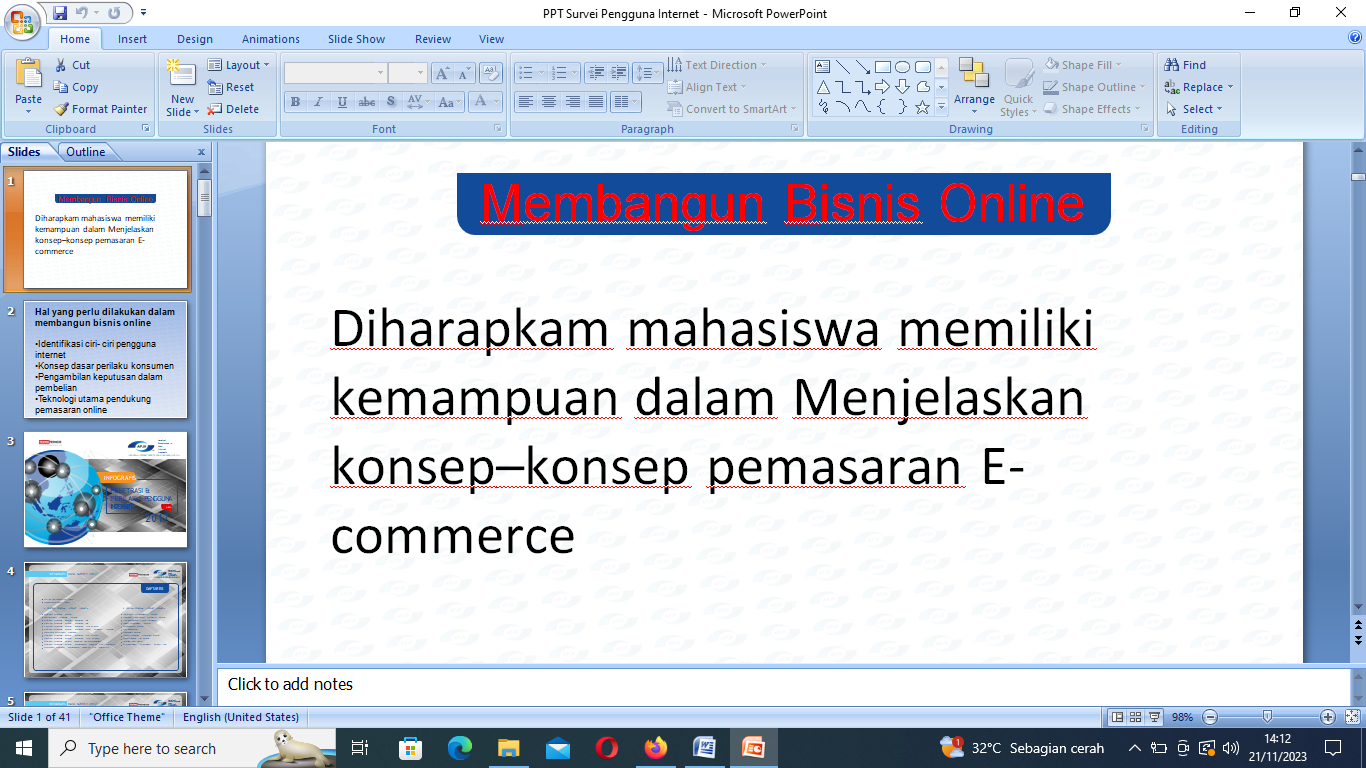Toggle Underline text formatting
This screenshot has height=768, width=1366.
tap(342, 102)
